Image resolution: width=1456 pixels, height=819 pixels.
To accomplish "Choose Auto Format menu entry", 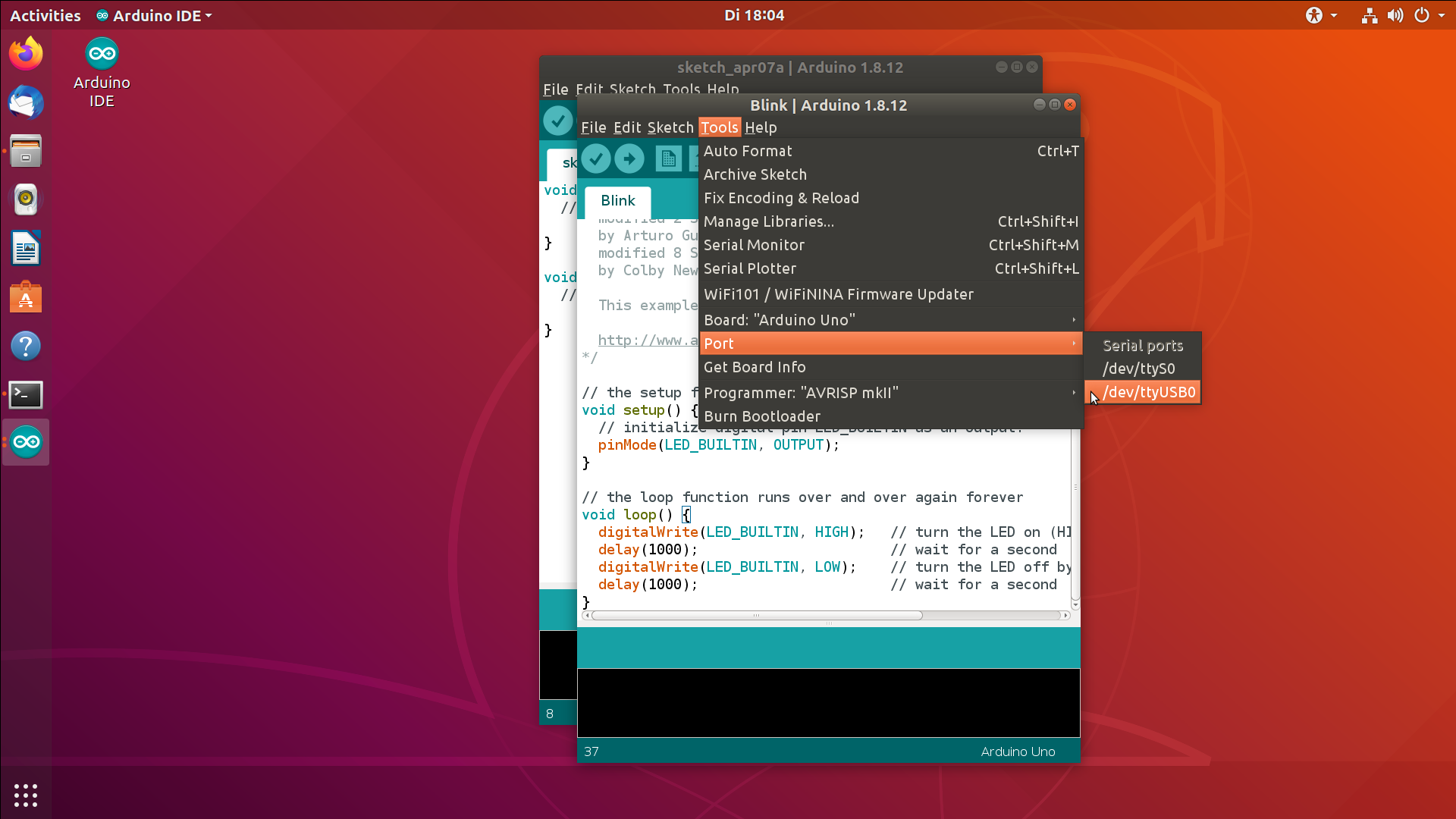I will coord(890,151).
